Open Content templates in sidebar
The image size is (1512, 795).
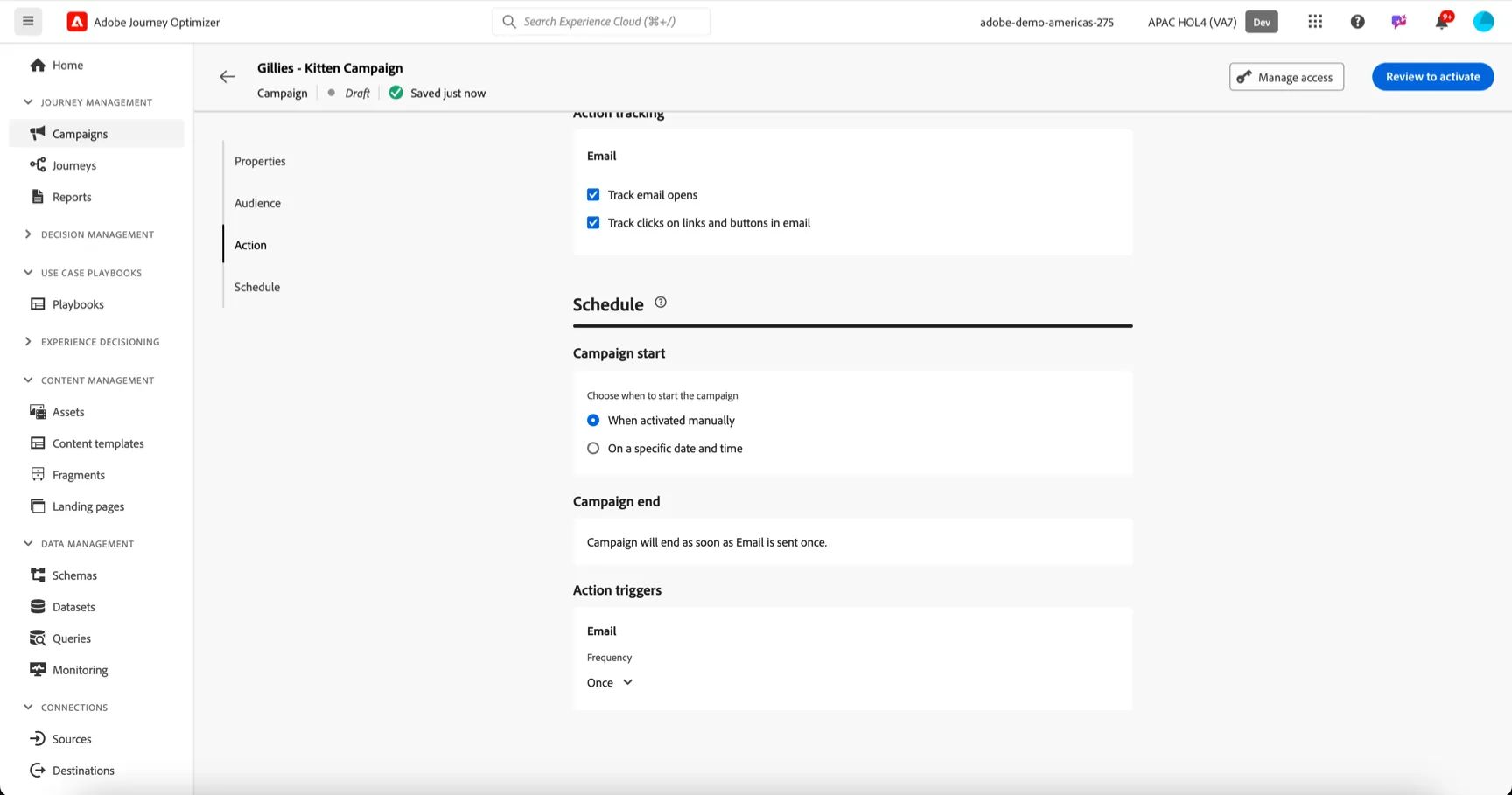point(96,443)
